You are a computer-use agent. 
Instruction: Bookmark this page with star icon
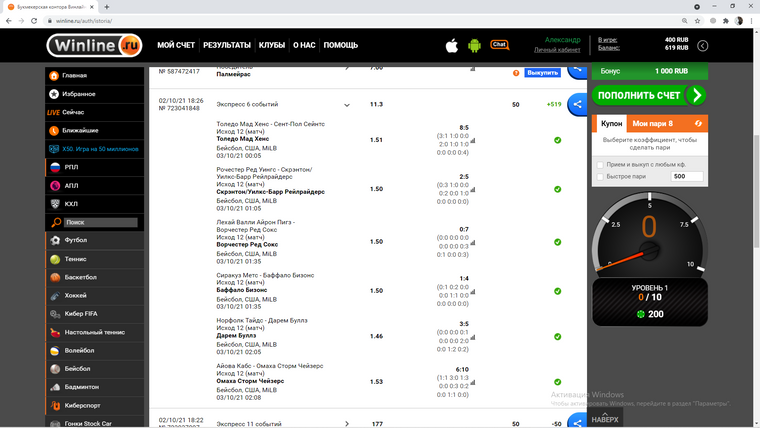pos(697,21)
